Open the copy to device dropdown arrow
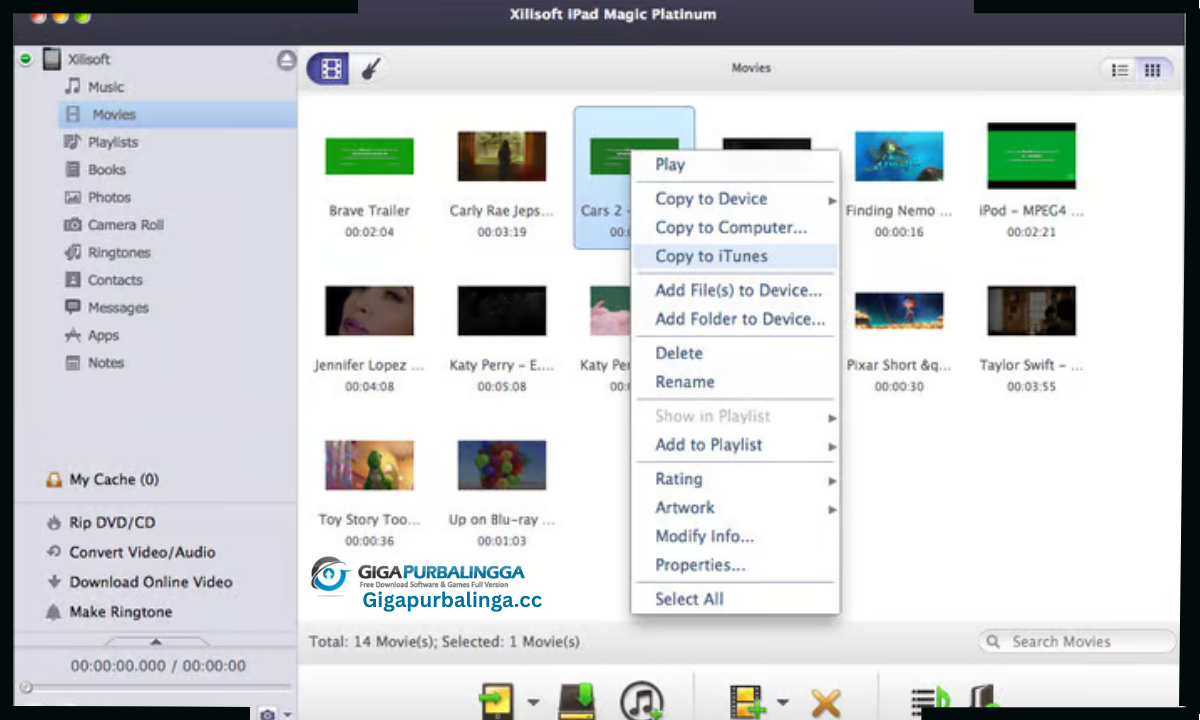 (x=532, y=703)
